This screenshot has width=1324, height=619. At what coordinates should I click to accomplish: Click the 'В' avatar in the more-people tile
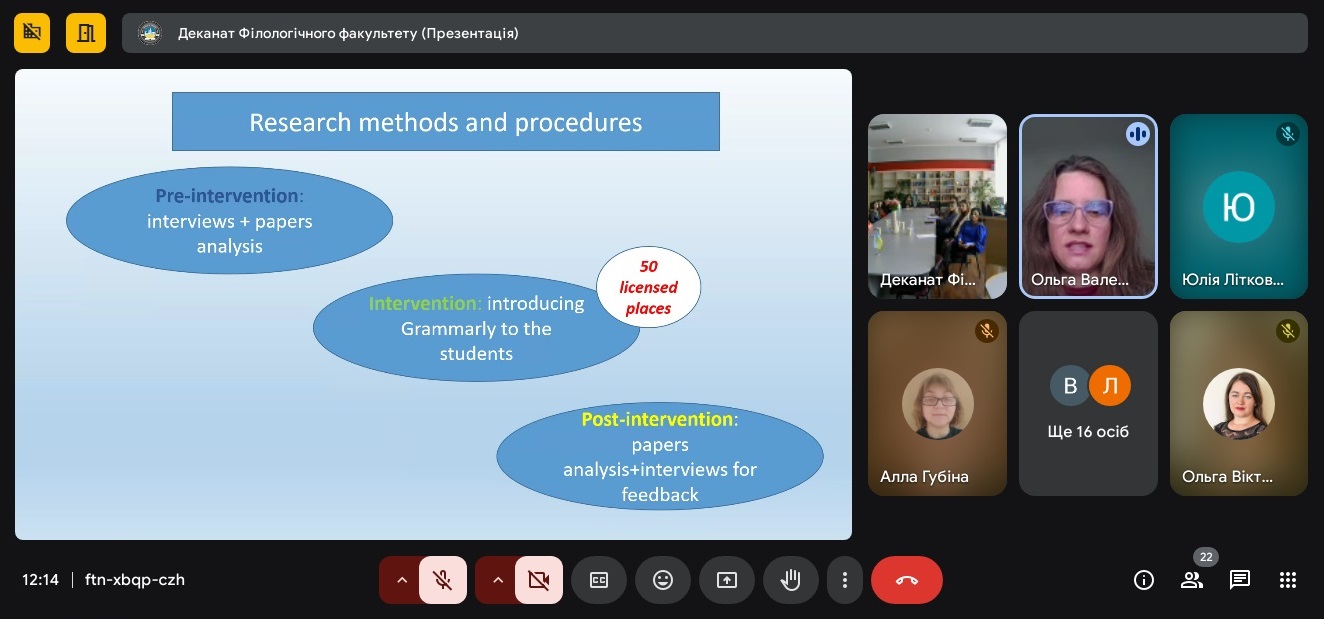coord(1070,385)
